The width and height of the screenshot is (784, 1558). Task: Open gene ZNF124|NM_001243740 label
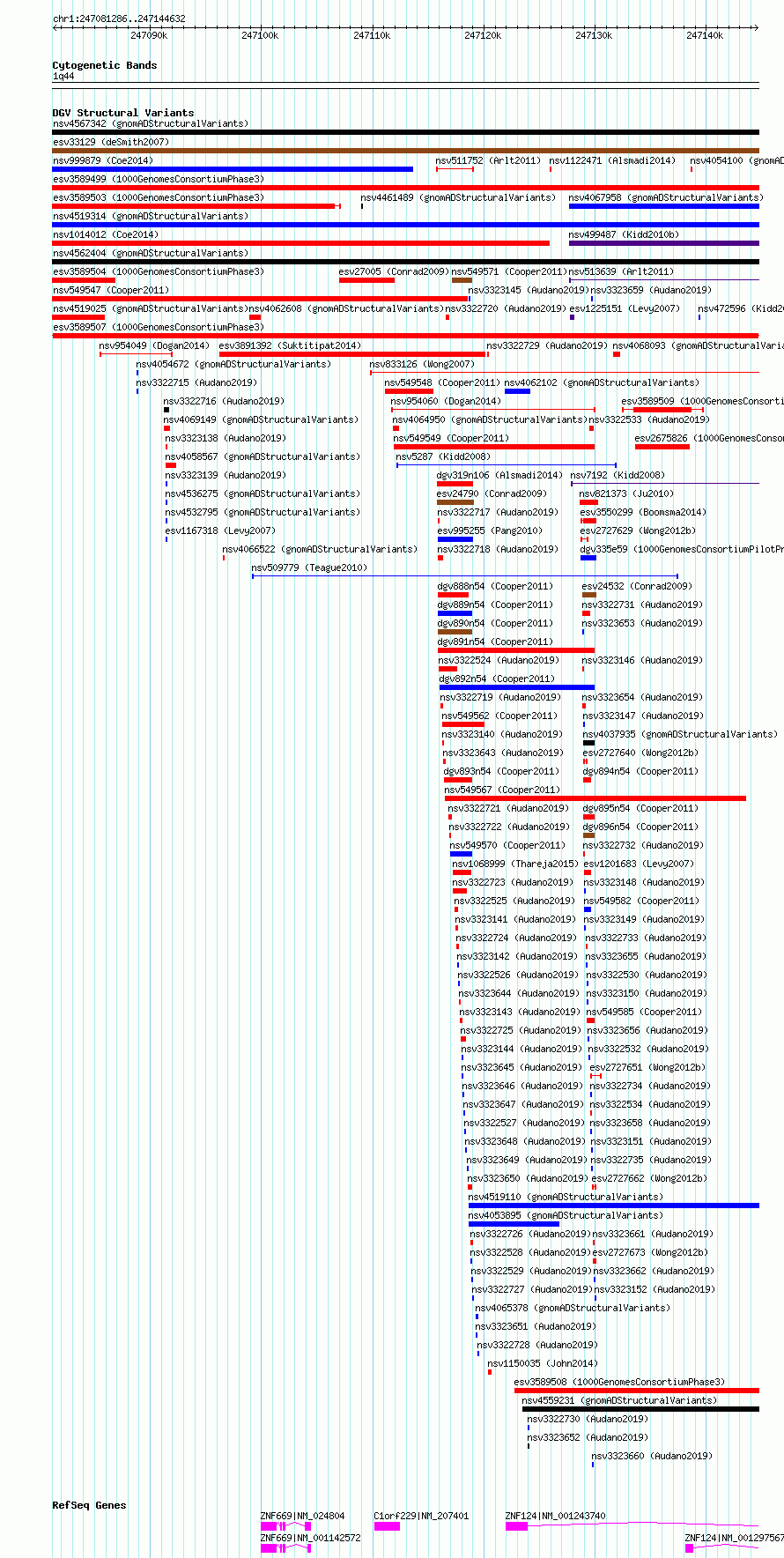[556, 1516]
